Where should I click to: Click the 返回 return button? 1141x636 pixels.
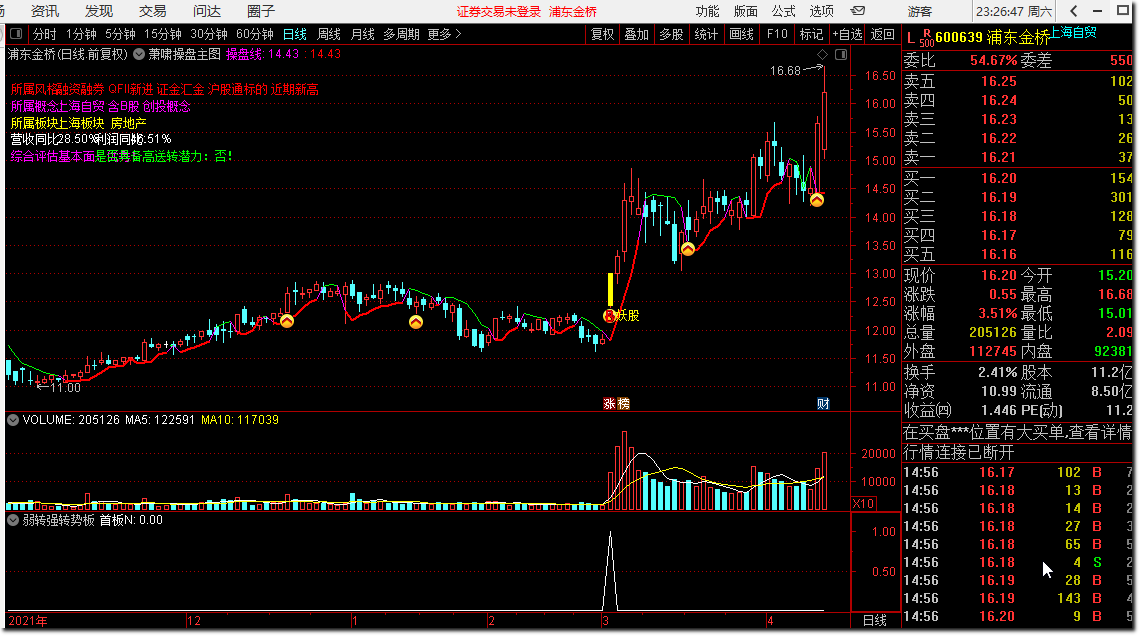(x=883, y=34)
